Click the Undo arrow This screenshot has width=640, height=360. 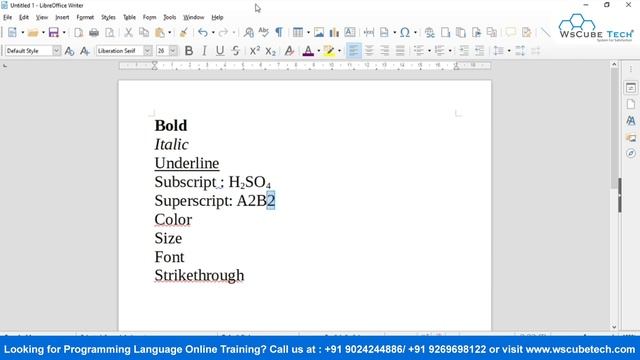click(x=202, y=33)
